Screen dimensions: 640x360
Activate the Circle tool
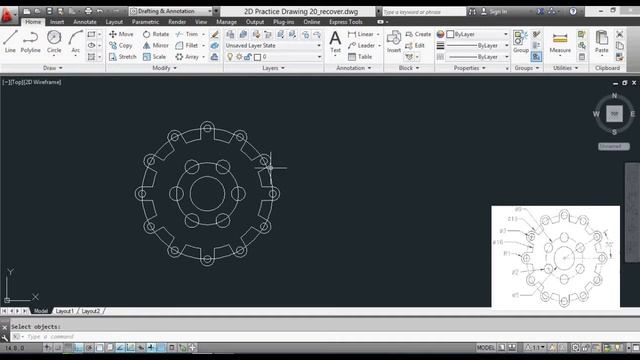click(54, 42)
